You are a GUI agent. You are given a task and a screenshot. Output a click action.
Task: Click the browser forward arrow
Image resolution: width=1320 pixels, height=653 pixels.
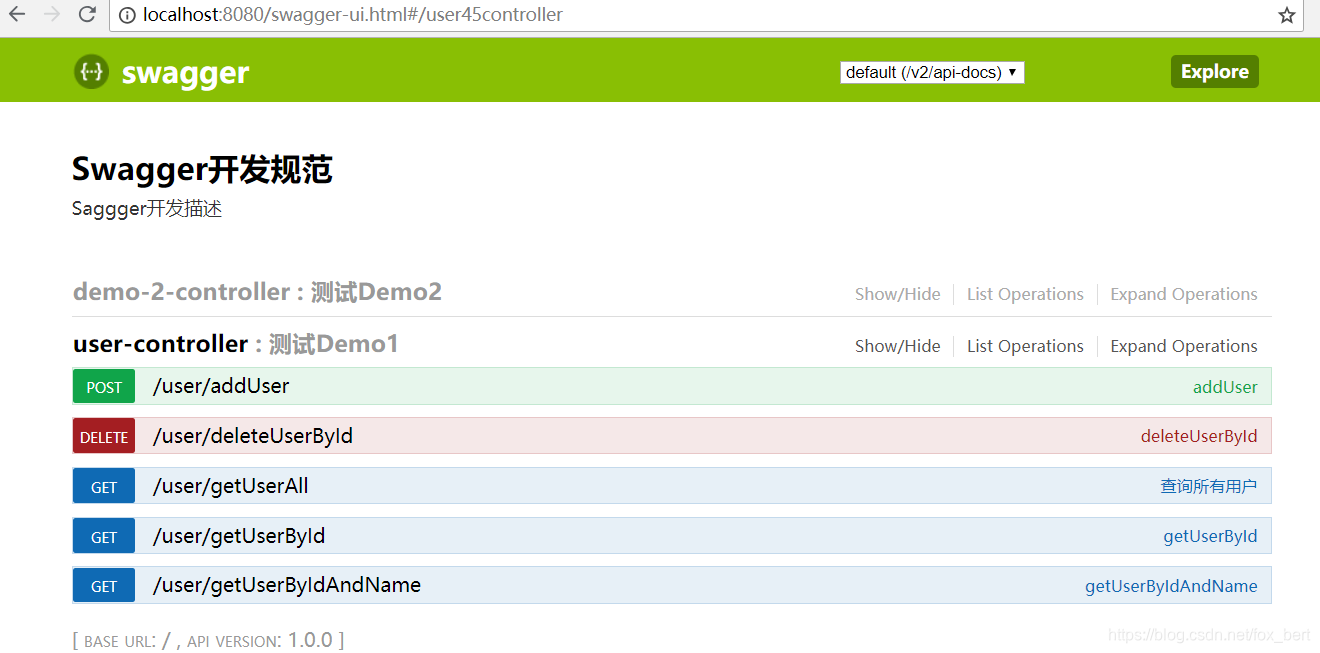pyautogui.click(x=52, y=14)
